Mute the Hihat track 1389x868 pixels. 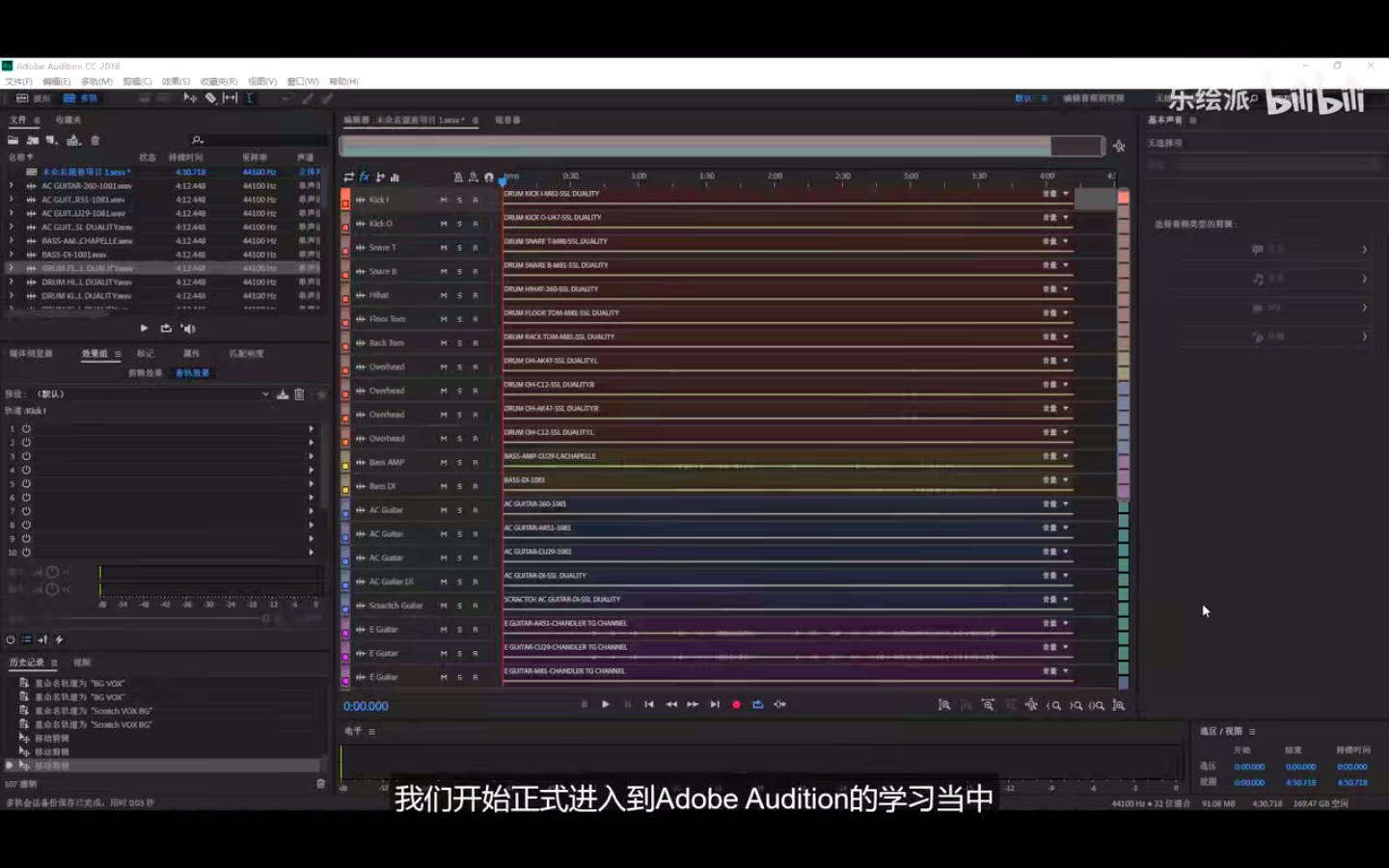pos(444,295)
